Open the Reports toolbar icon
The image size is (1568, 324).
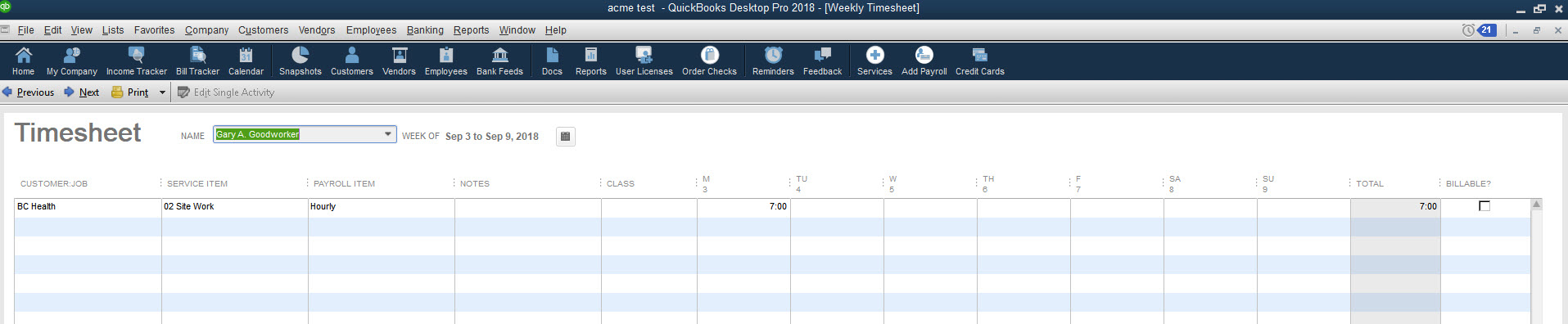(x=591, y=61)
